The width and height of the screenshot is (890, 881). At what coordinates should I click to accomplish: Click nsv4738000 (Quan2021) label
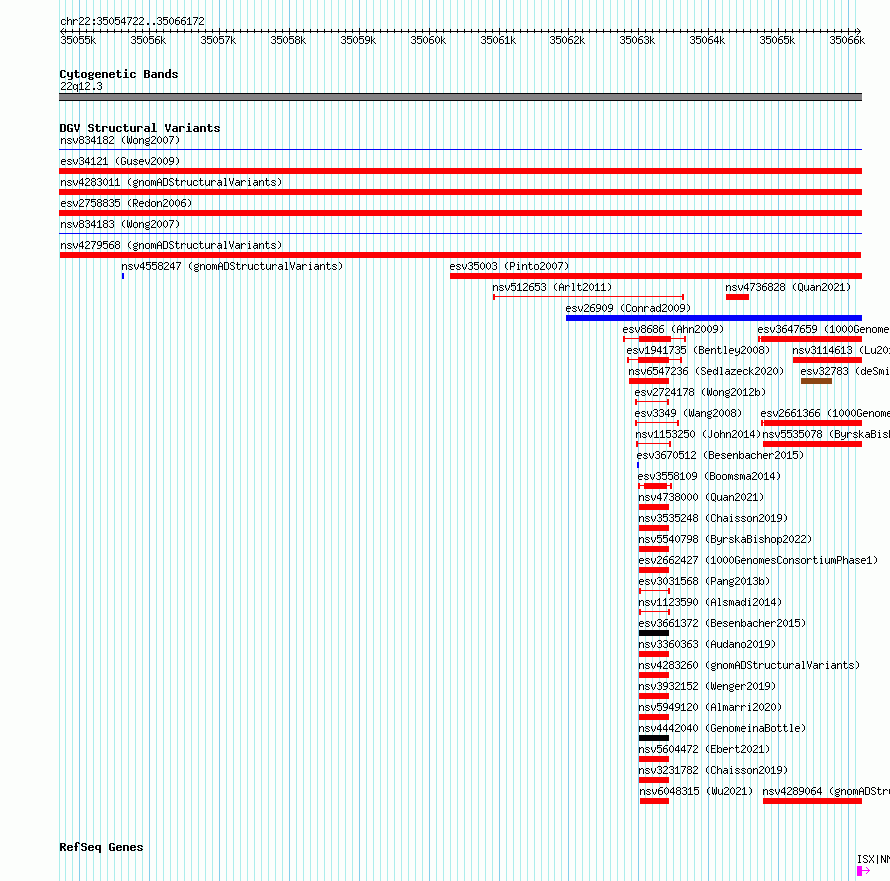click(x=701, y=497)
